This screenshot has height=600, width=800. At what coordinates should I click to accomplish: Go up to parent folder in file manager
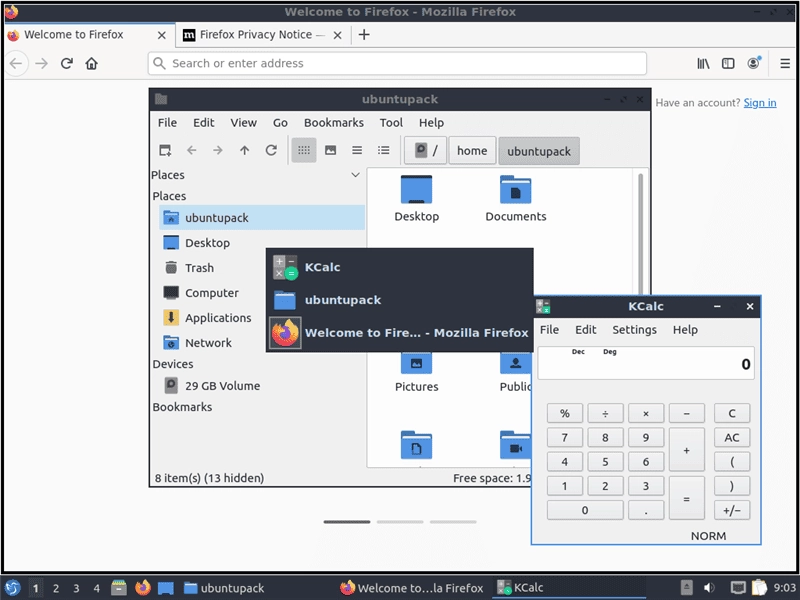point(244,150)
